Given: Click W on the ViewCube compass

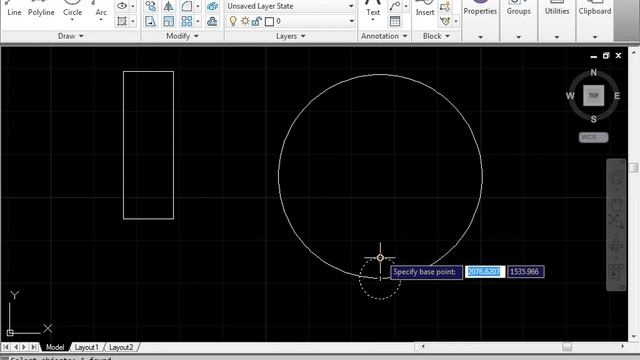Looking at the screenshot, I should [x=570, y=96].
